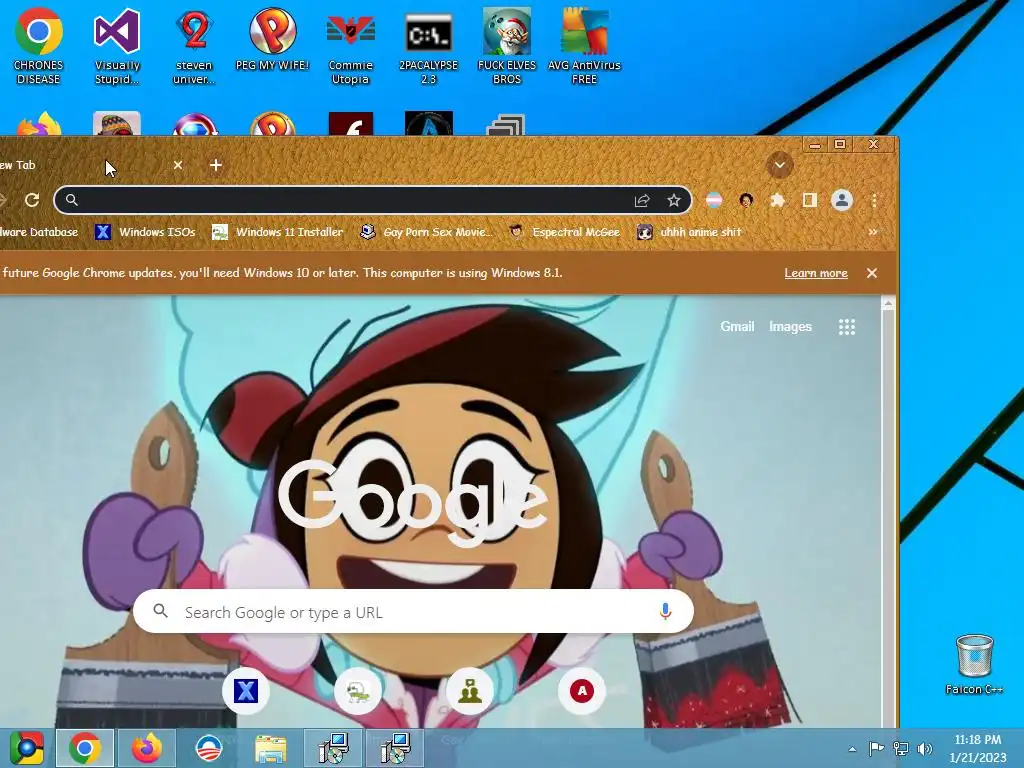Open the blue X shortcut tile

point(246,691)
